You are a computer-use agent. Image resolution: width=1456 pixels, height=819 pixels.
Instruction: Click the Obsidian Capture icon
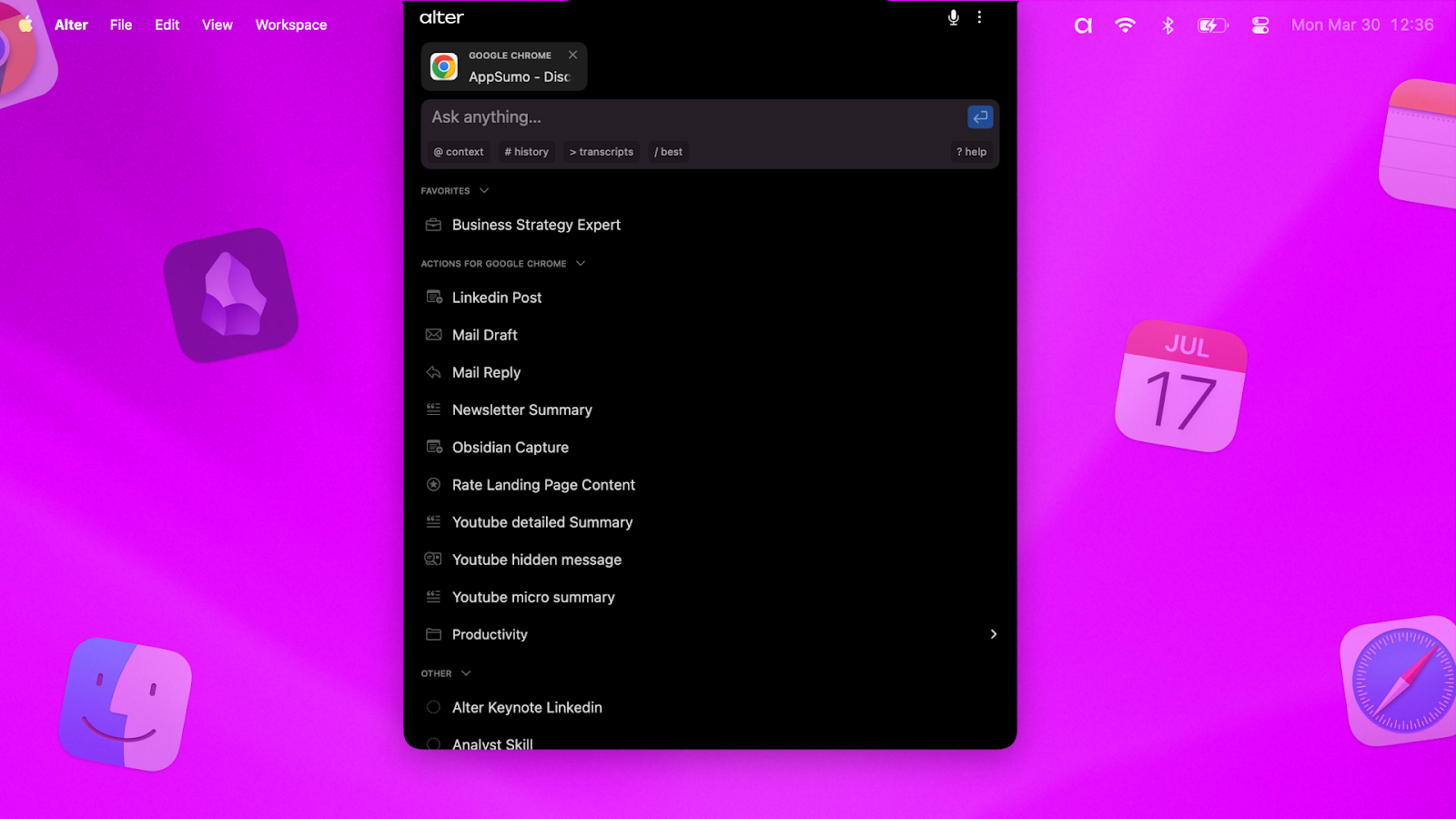432,447
